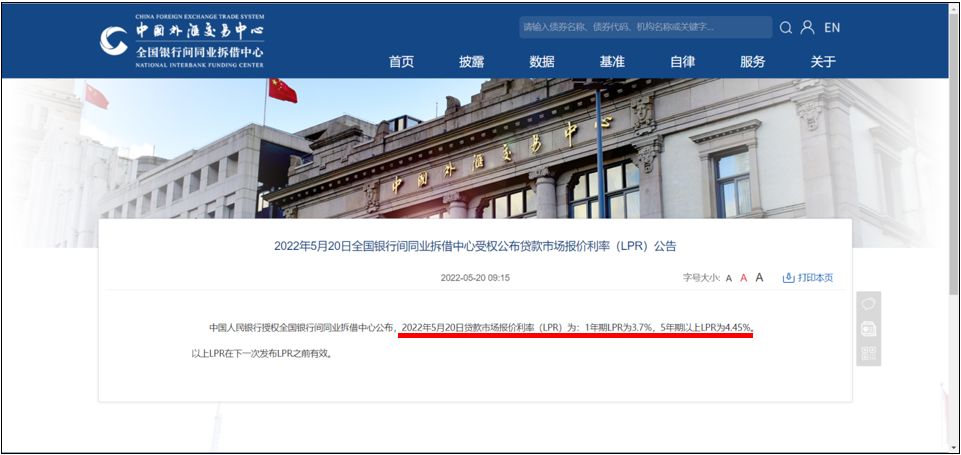
Task: Select the small font size A
Action: [729, 278]
